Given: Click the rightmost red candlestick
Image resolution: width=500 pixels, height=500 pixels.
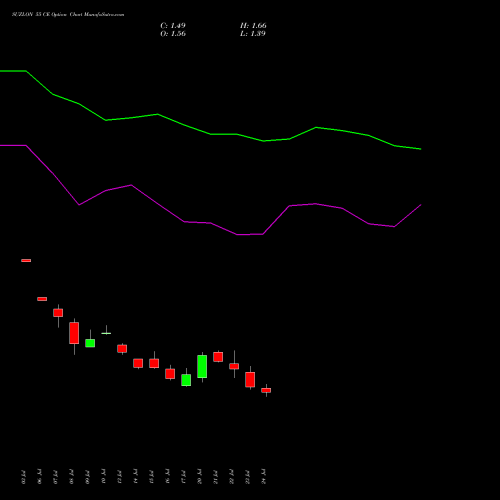Looking at the screenshot, I should point(266,390).
